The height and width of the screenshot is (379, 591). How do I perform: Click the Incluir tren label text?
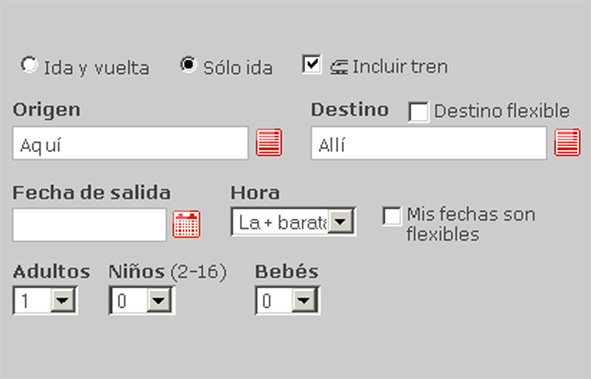400,67
